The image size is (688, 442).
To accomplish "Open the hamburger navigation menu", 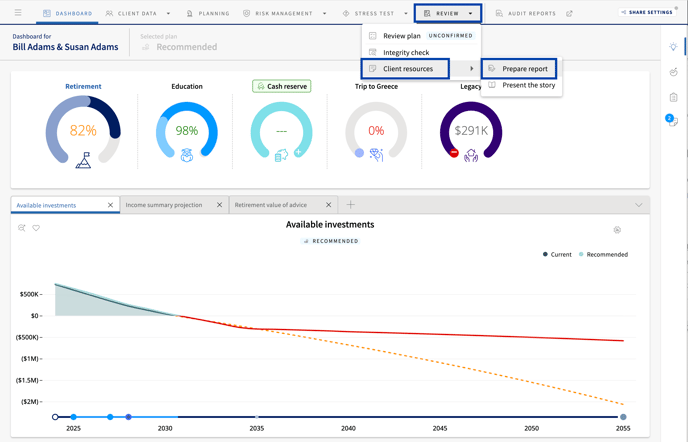I will (x=18, y=13).
